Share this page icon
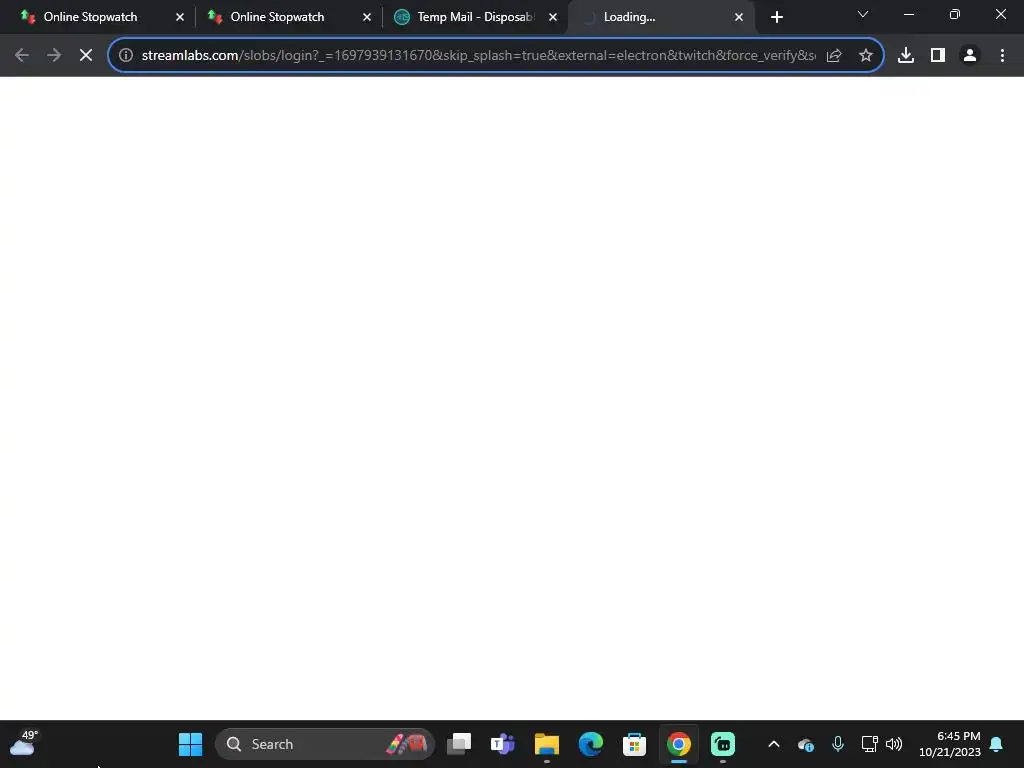The image size is (1024, 768). (x=834, y=56)
